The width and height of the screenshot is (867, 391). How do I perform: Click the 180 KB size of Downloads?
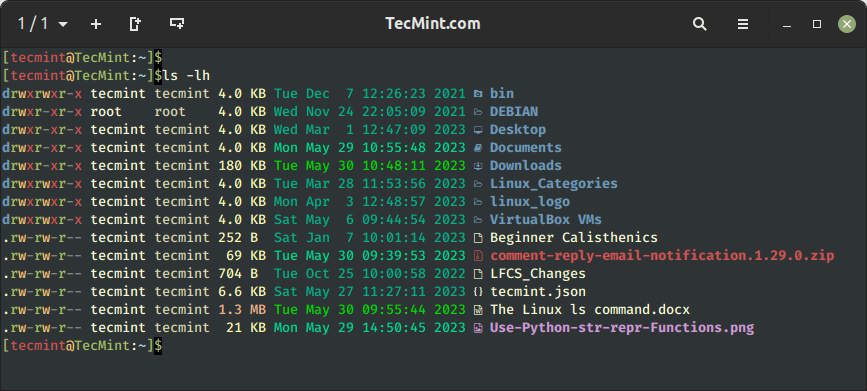pyautogui.click(x=242, y=165)
